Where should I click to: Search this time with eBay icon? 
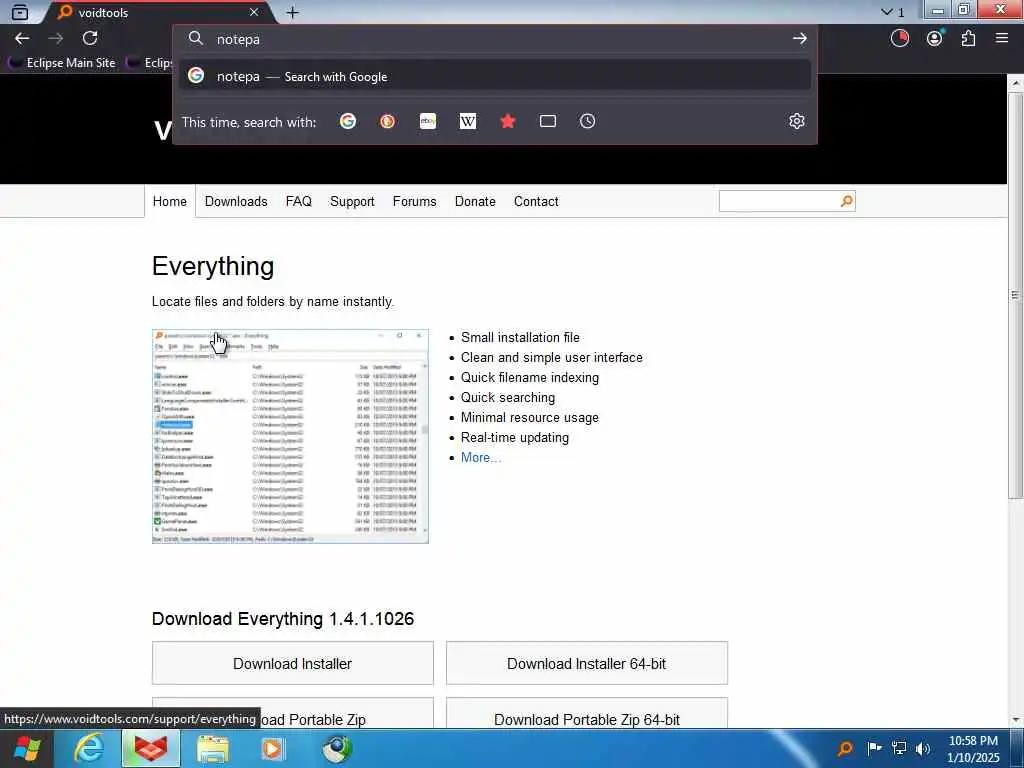[428, 121]
